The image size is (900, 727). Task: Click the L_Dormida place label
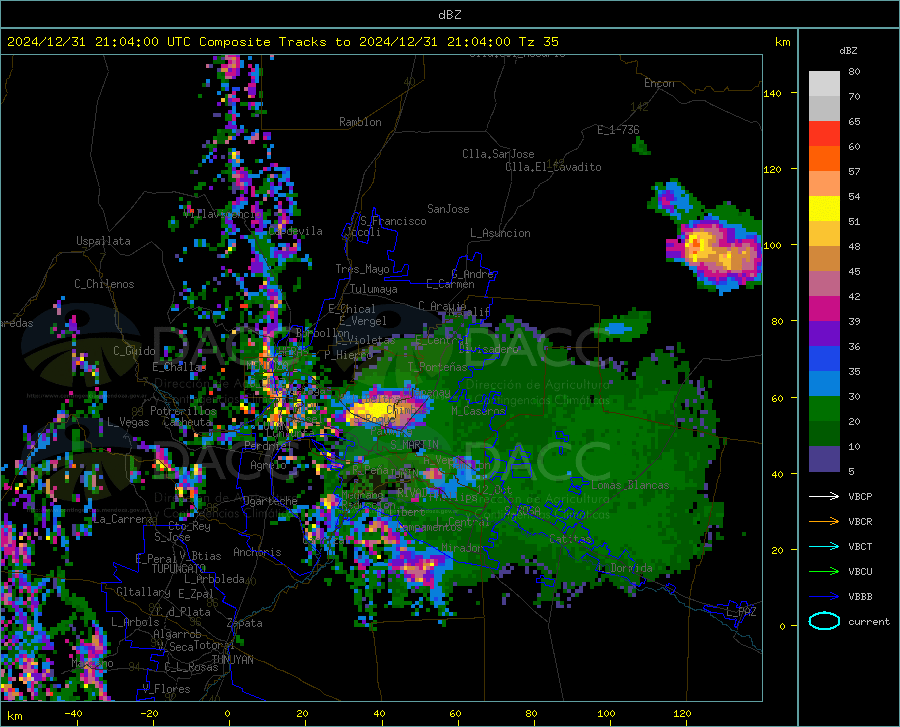626,568
